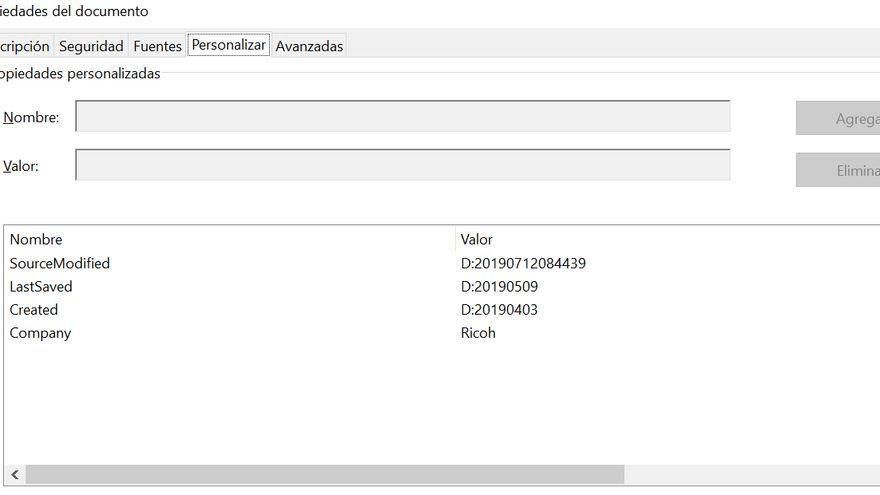Select the SourceModified property row
The width and height of the screenshot is (880, 495).
(442, 263)
